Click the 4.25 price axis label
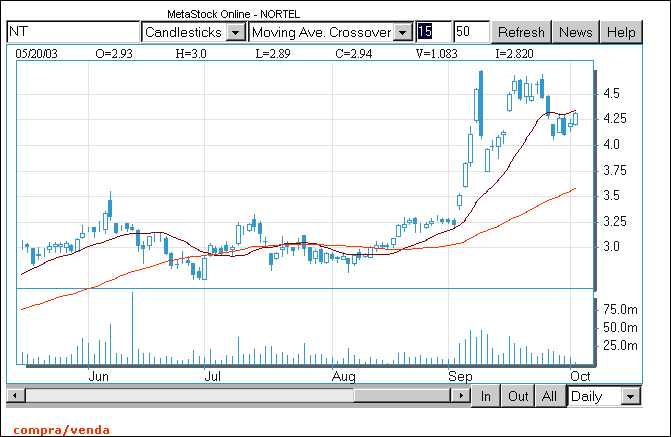The width and height of the screenshot is (671, 437). pyautogui.click(x=615, y=119)
